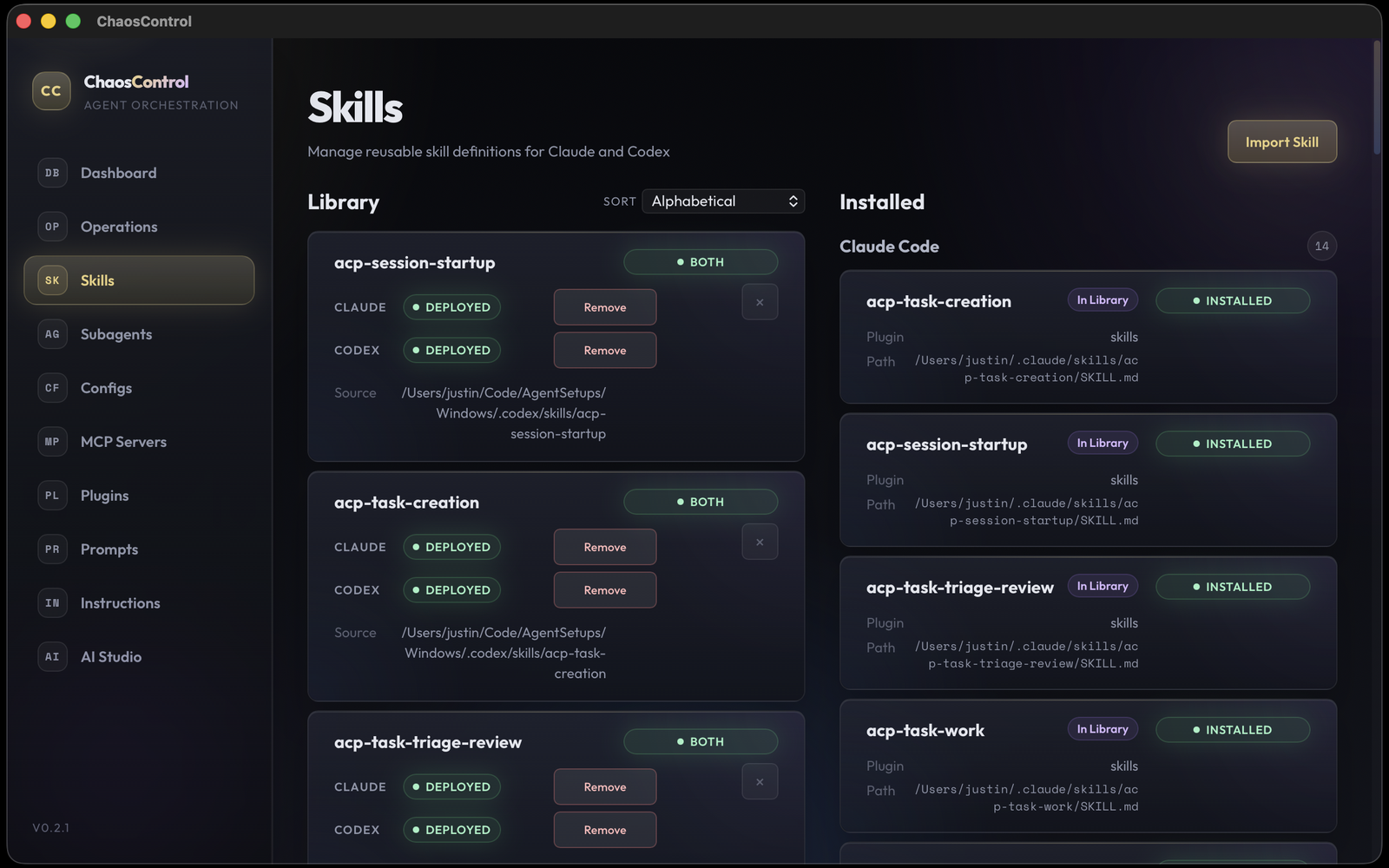Image resolution: width=1389 pixels, height=868 pixels.
Task: Navigate to Configs
Action: tap(139, 388)
